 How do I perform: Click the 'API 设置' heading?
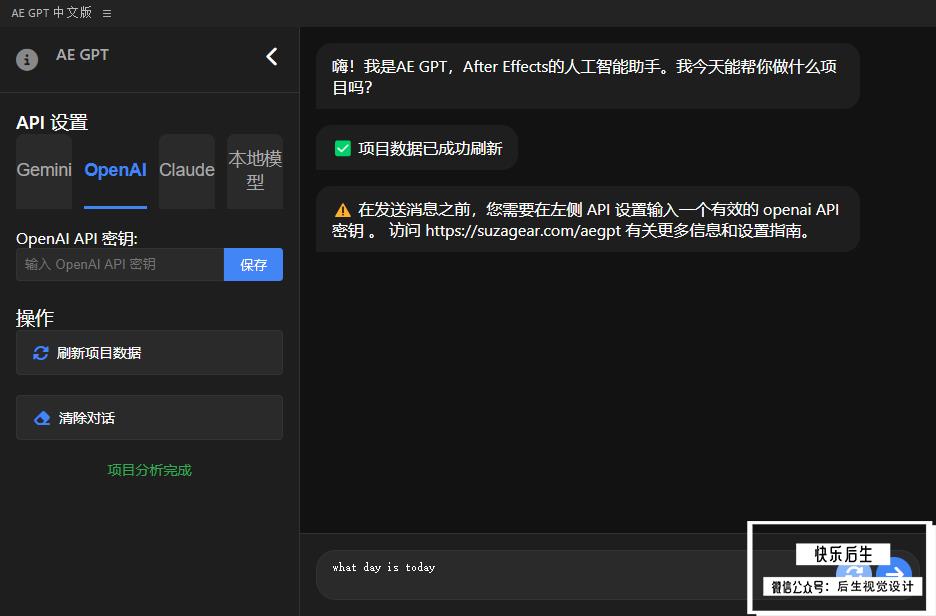pos(52,122)
